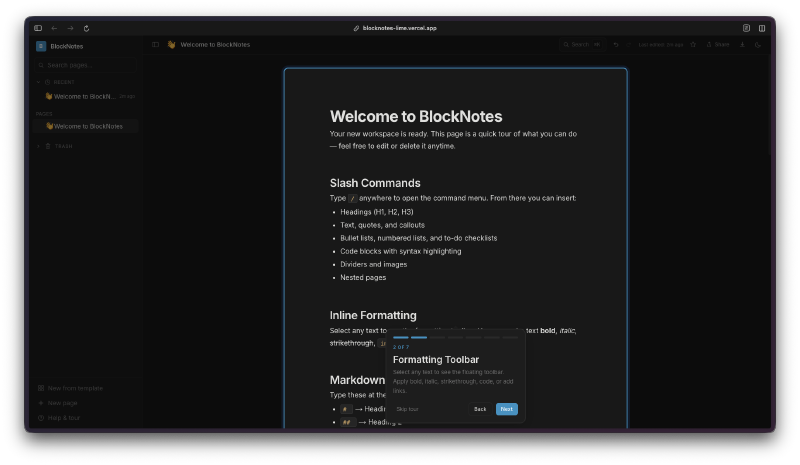Click the Welcome to BlockNotes breadcrumb title

click(x=215, y=44)
